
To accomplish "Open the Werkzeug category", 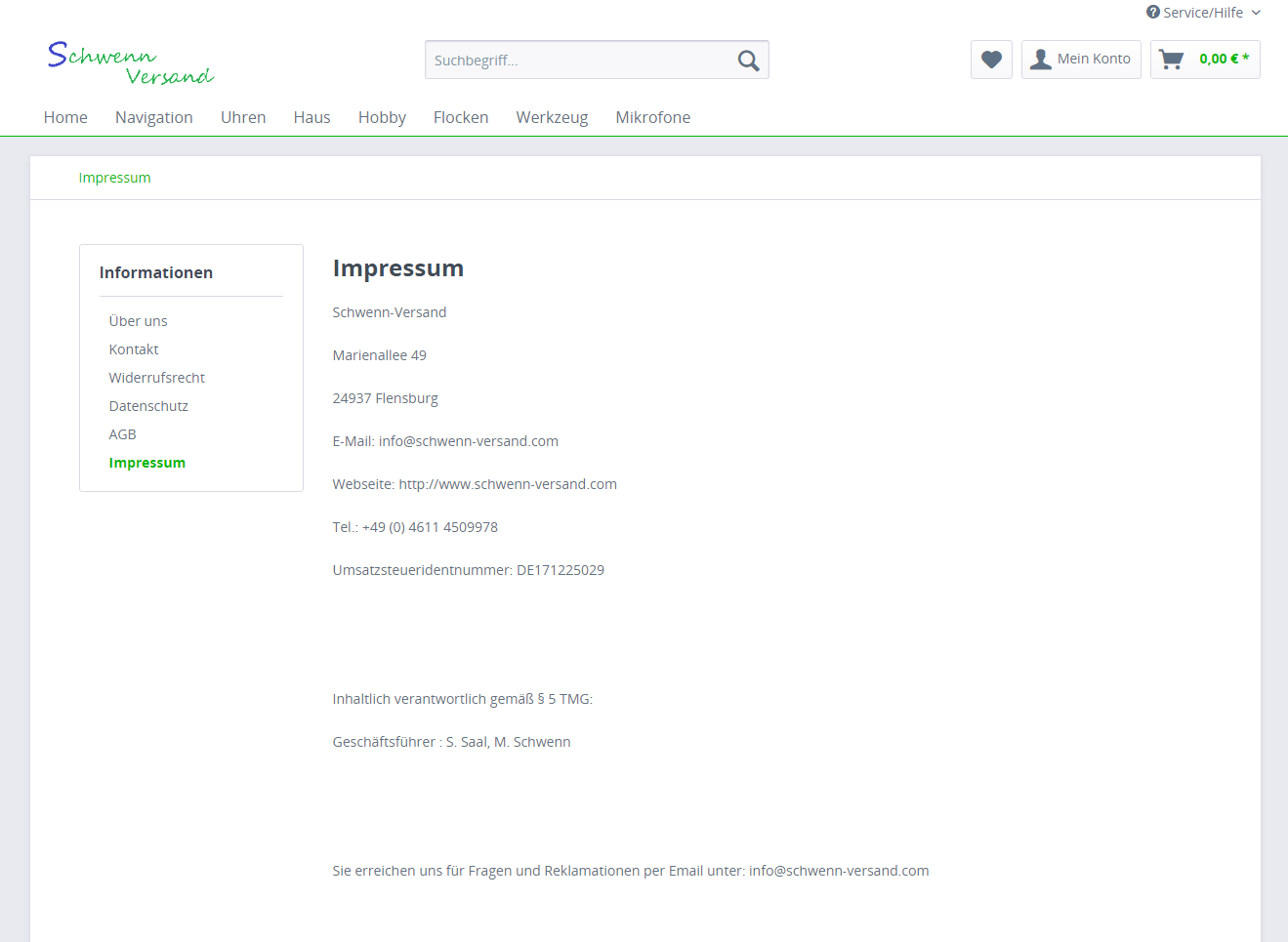I will click(552, 117).
